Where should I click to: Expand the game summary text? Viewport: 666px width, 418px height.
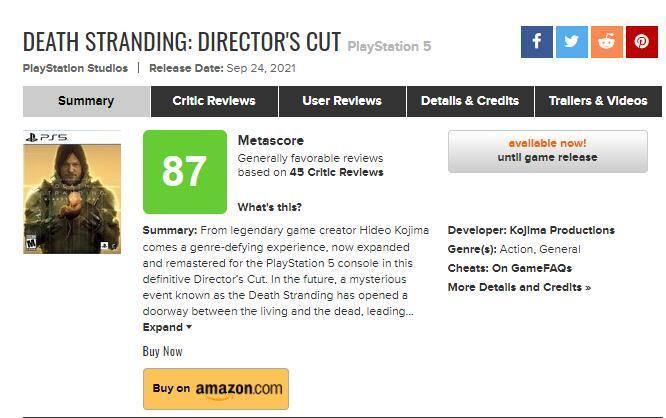tap(167, 327)
